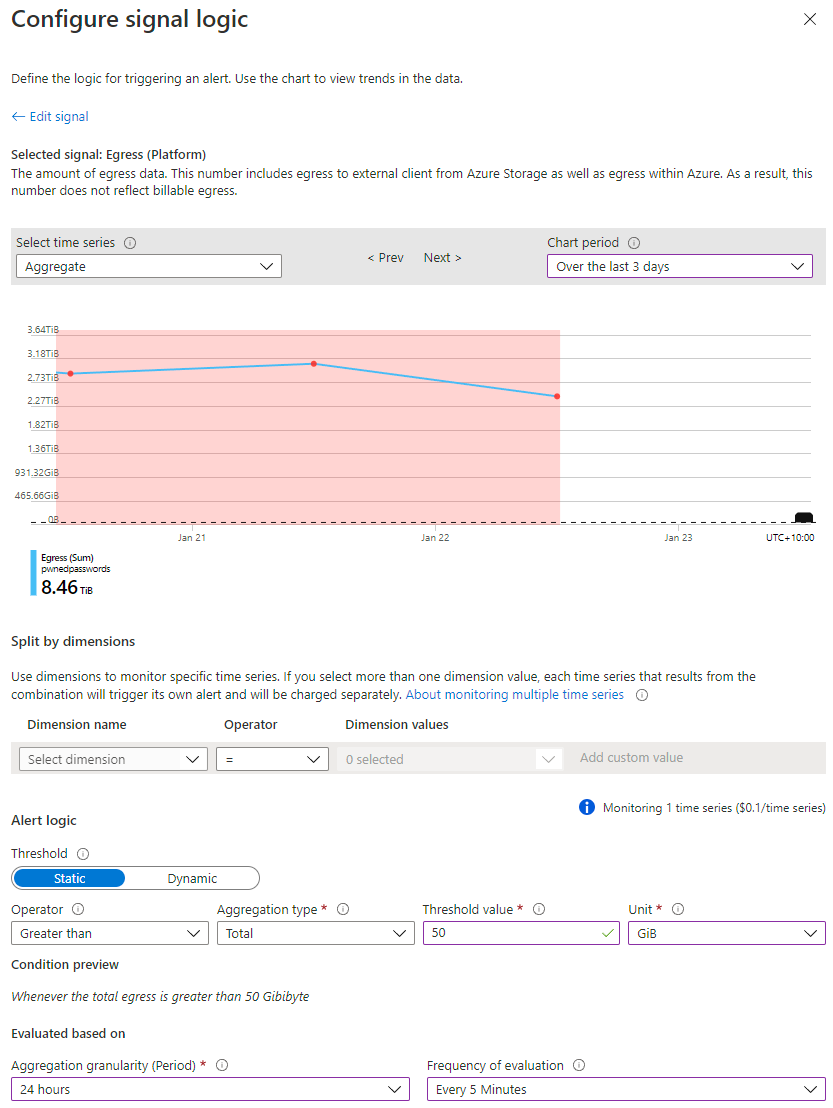Open the 24 hours granularity dropdown
This screenshot has height=1108, width=833.
point(211,1090)
